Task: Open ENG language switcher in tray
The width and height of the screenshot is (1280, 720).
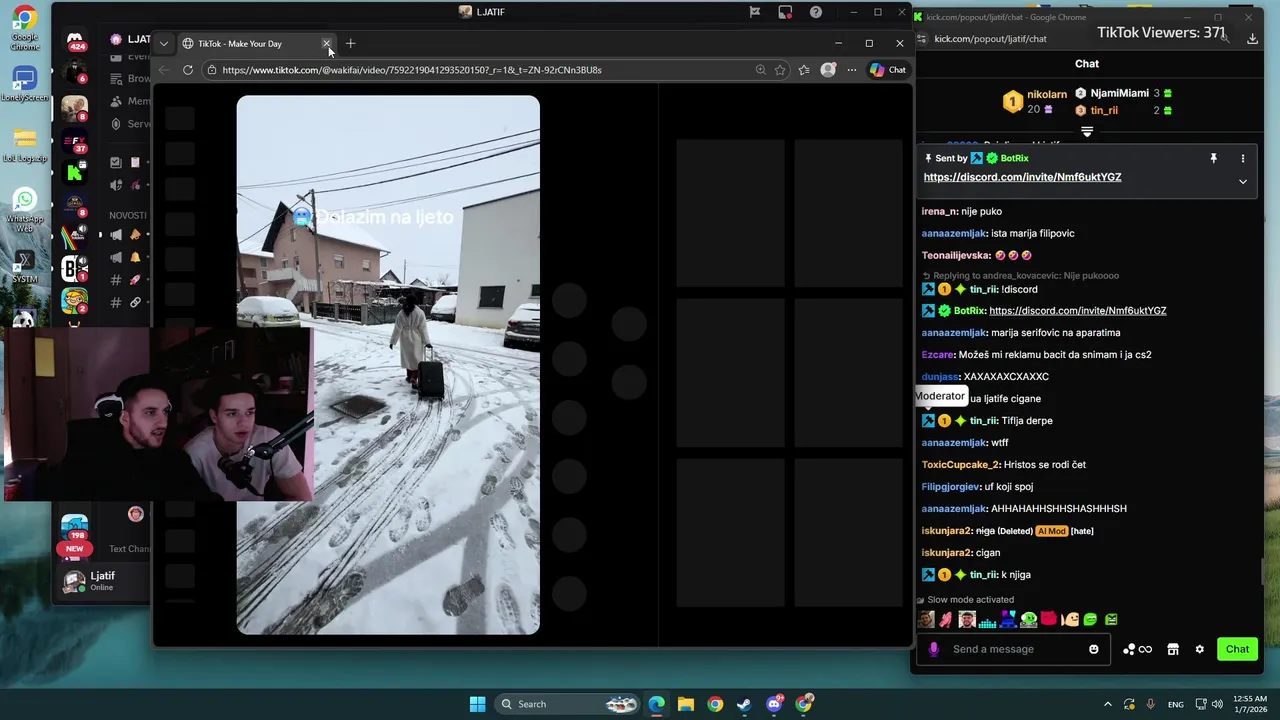Action: (1176, 704)
